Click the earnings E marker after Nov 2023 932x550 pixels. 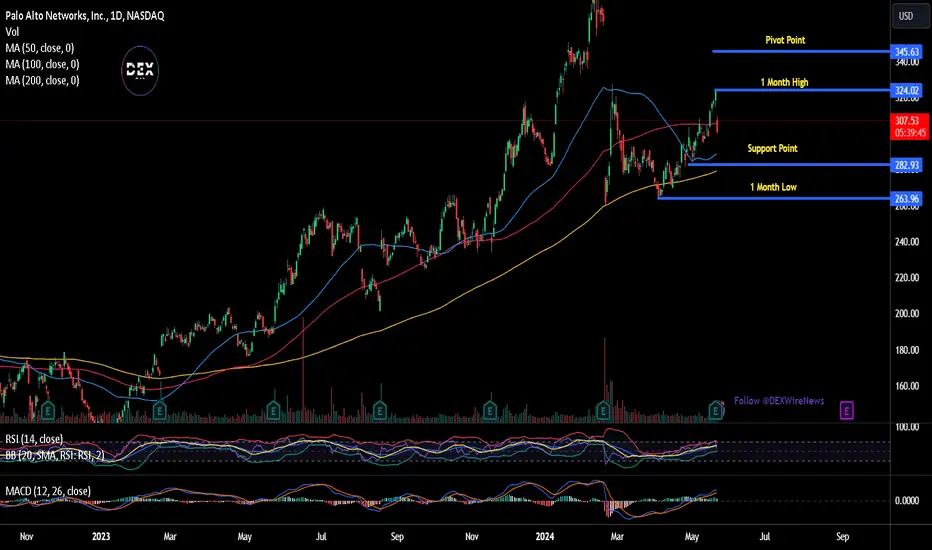(x=490, y=410)
